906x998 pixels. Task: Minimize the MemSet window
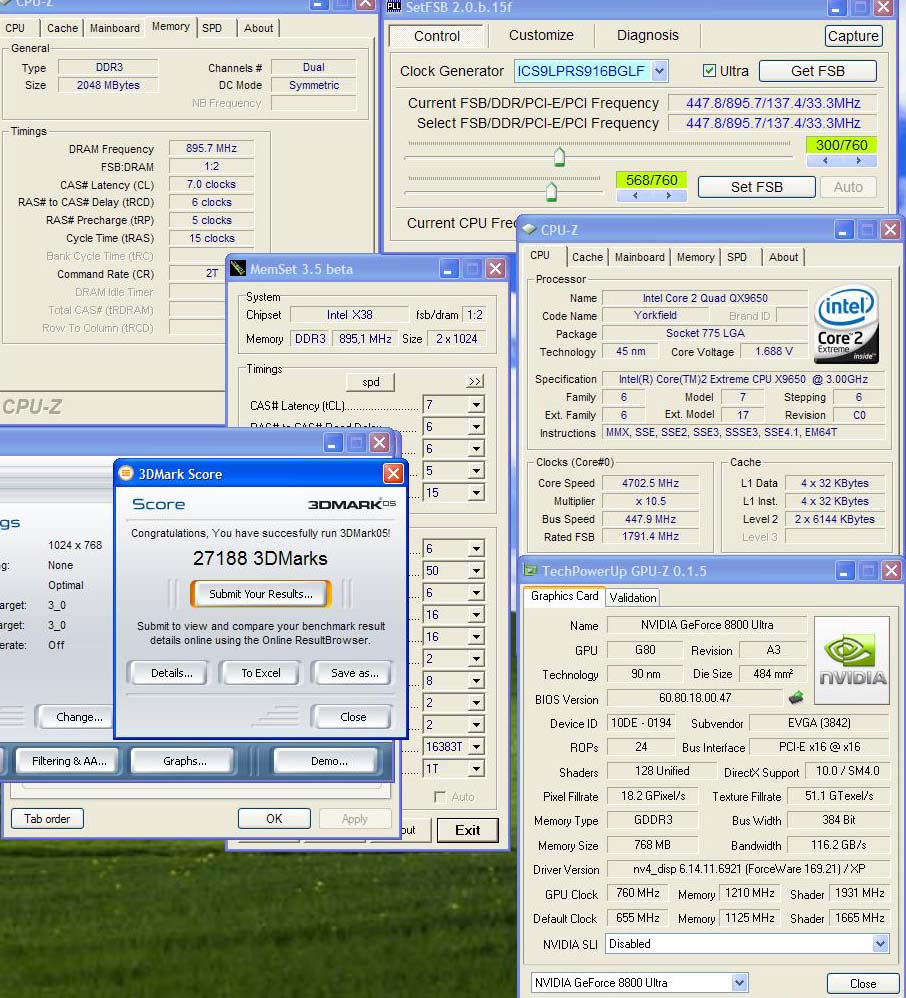[x=448, y=269]
